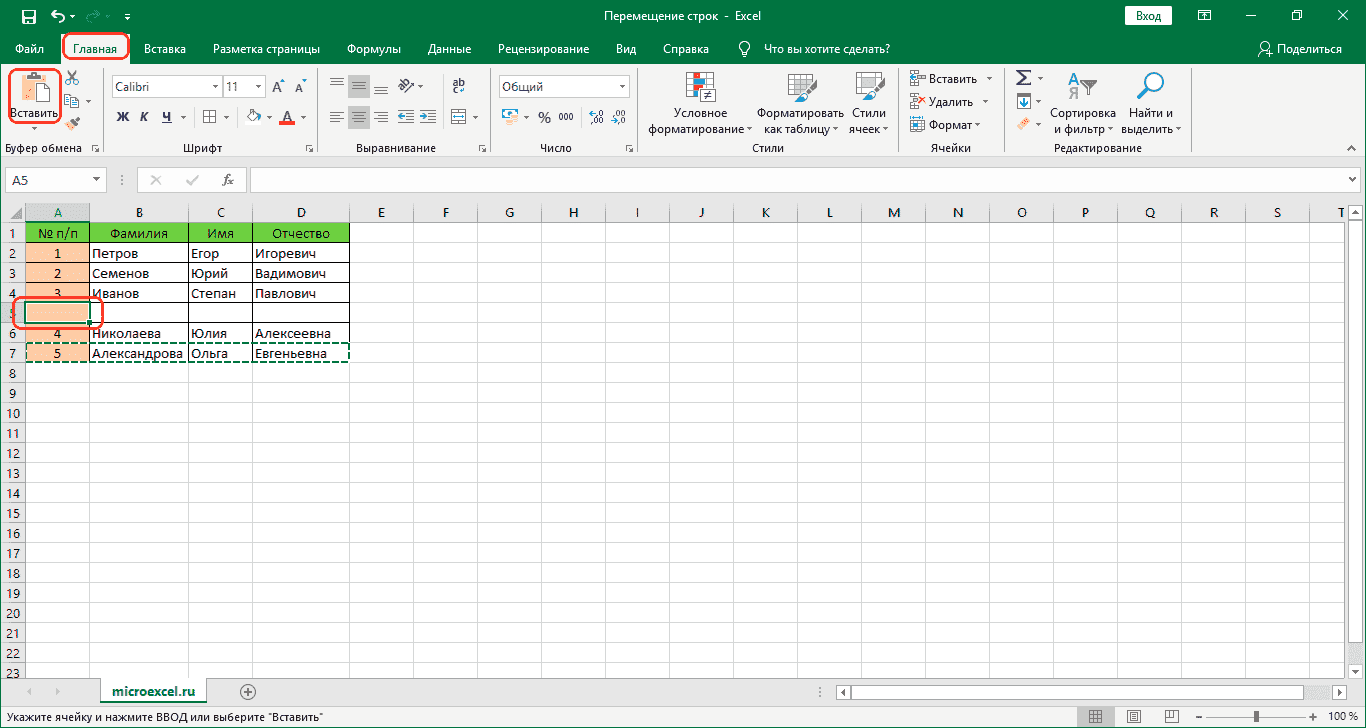
Task: Switch to the Вставка ribbon tab
Action: [x=165, y=48]
